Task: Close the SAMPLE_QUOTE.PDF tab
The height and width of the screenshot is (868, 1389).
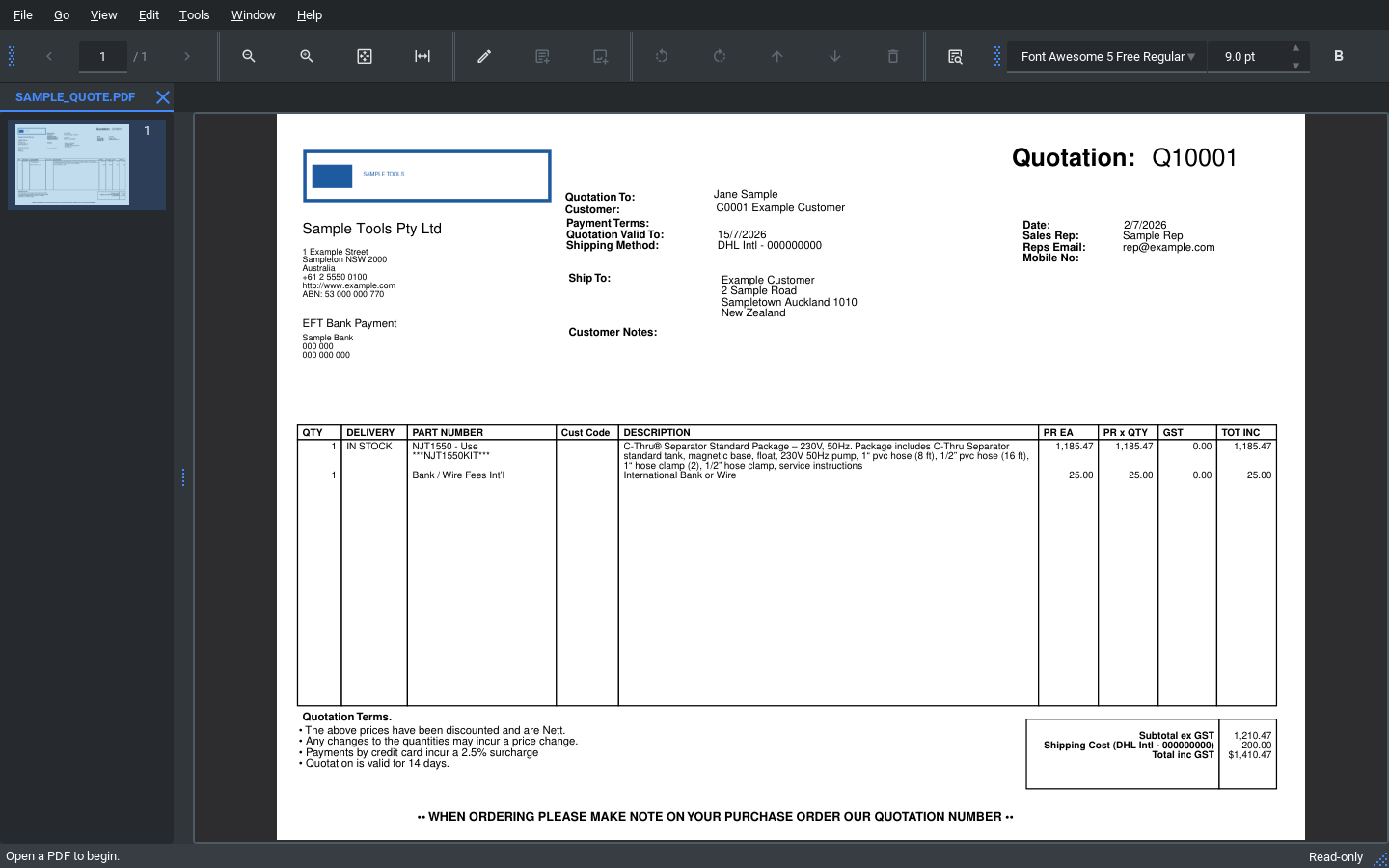Action: (163, 97)
